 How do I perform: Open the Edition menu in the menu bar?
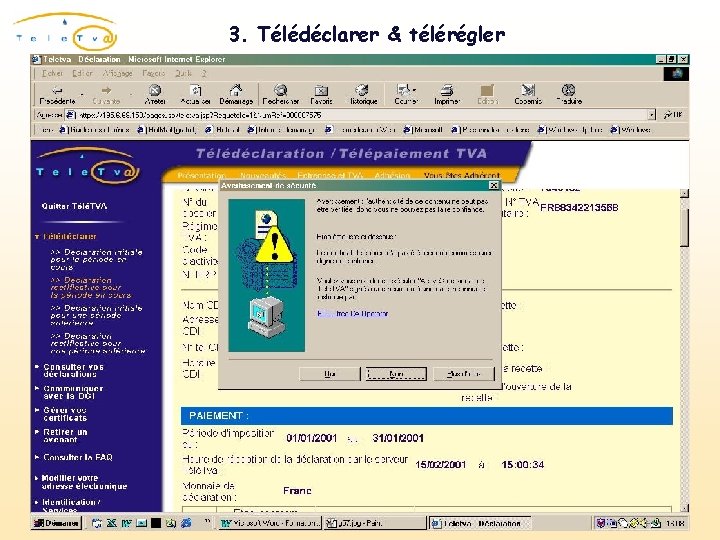[x=82, y=73]
